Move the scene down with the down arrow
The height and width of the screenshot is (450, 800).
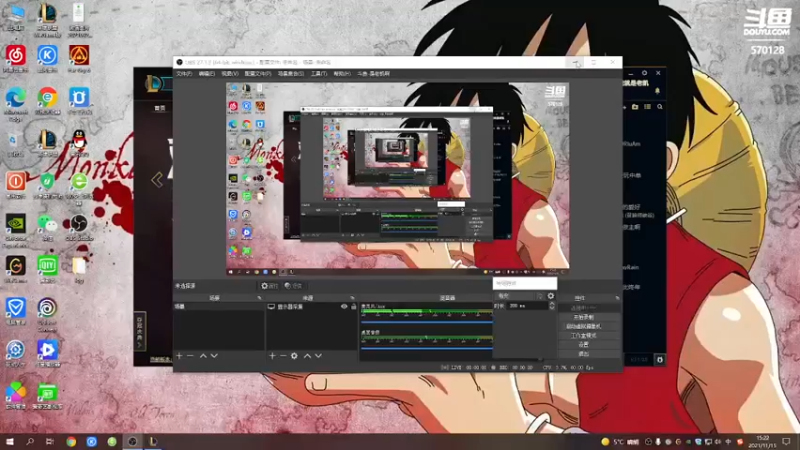click(x=214, y=356)
